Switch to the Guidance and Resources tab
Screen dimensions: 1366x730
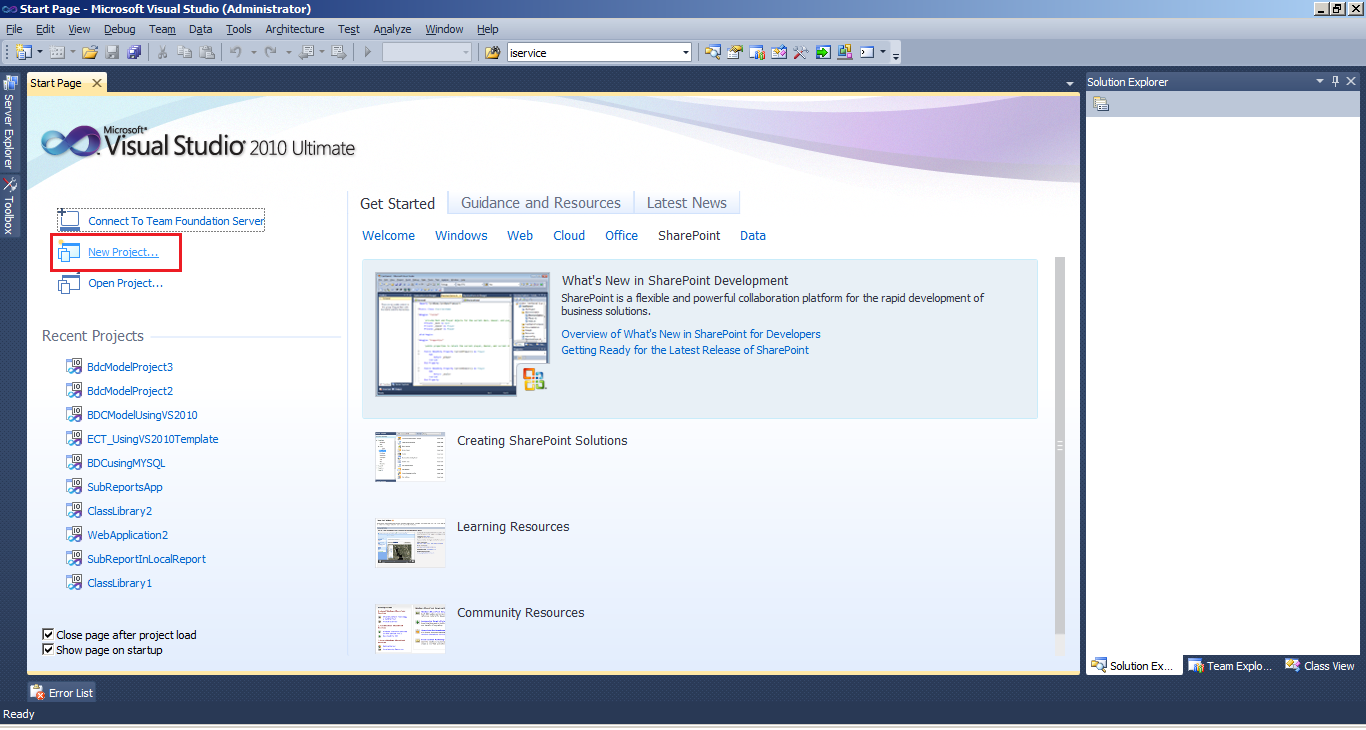[541, 203]
